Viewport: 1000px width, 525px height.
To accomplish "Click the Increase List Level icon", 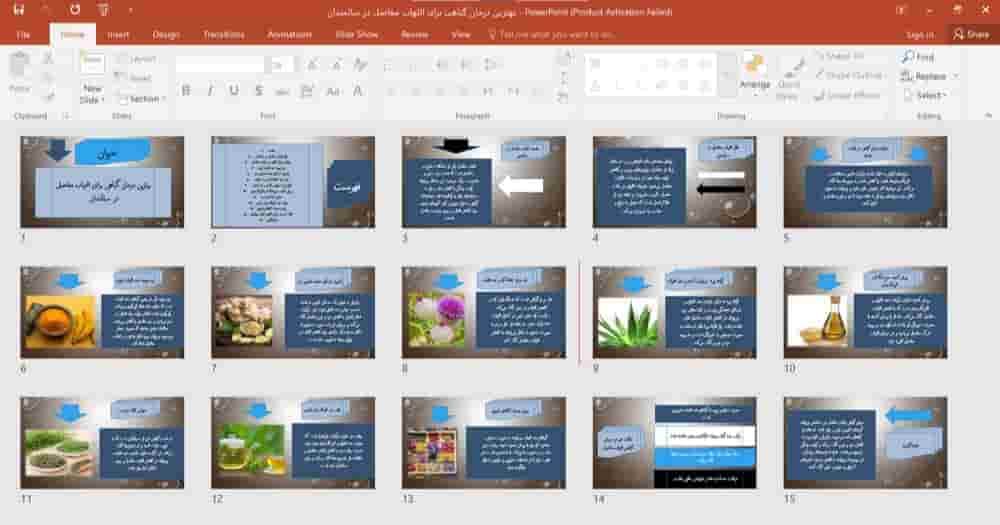I will pos(466,64).
